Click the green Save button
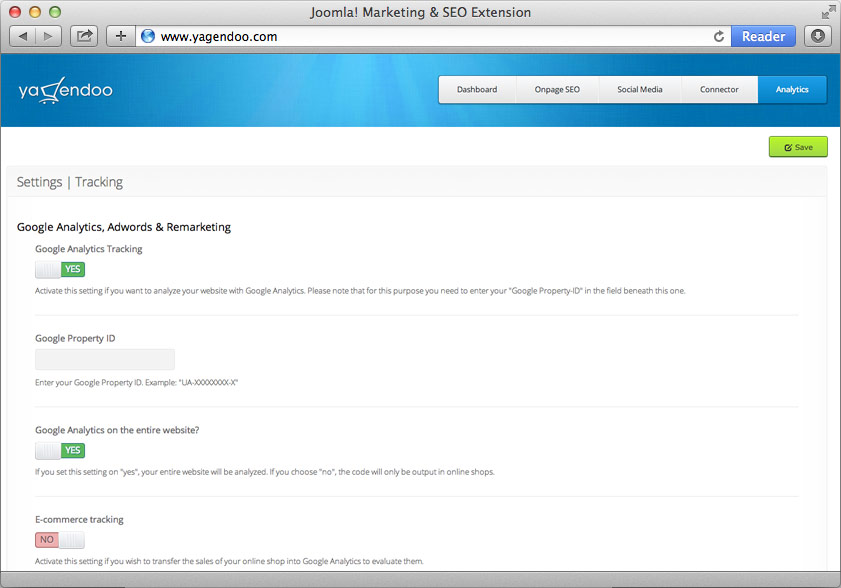The image size is (841, 588). [798, 147]
